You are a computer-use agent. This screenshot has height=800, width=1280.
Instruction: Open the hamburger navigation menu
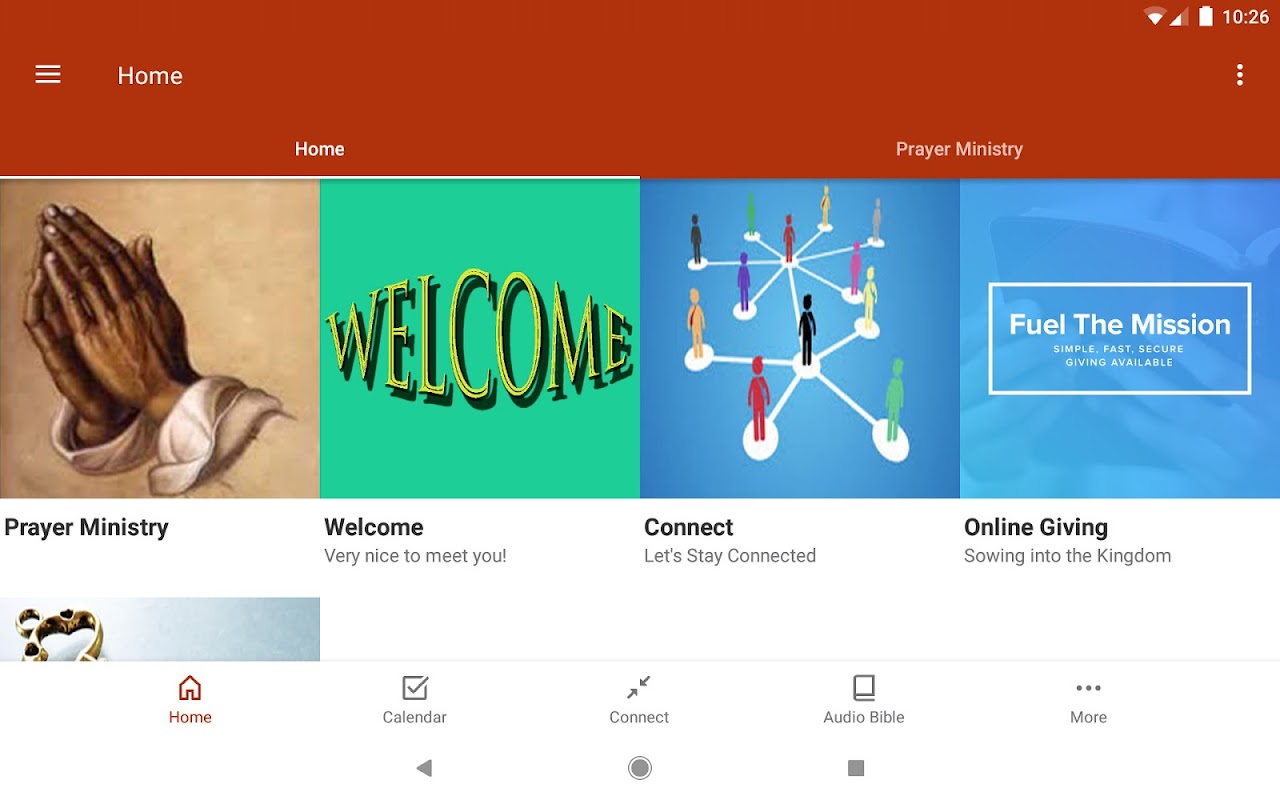(48, 75)
